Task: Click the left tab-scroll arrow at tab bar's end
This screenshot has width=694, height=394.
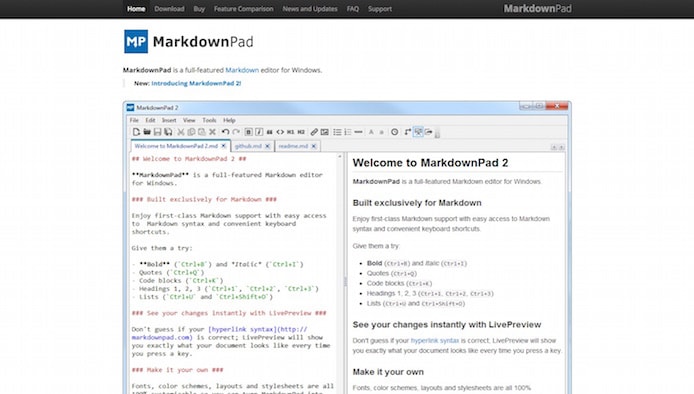Action: coord(554,147)
